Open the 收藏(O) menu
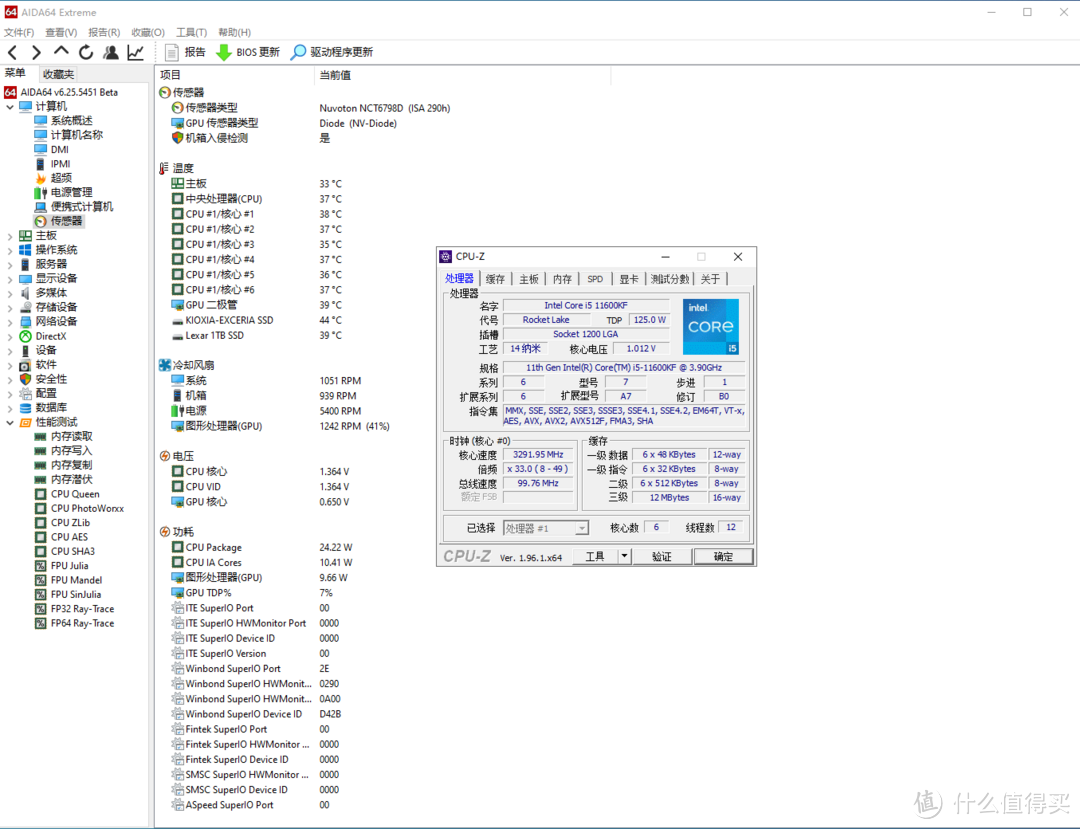Screen dimensions: 1080x829 coord(148,32)
